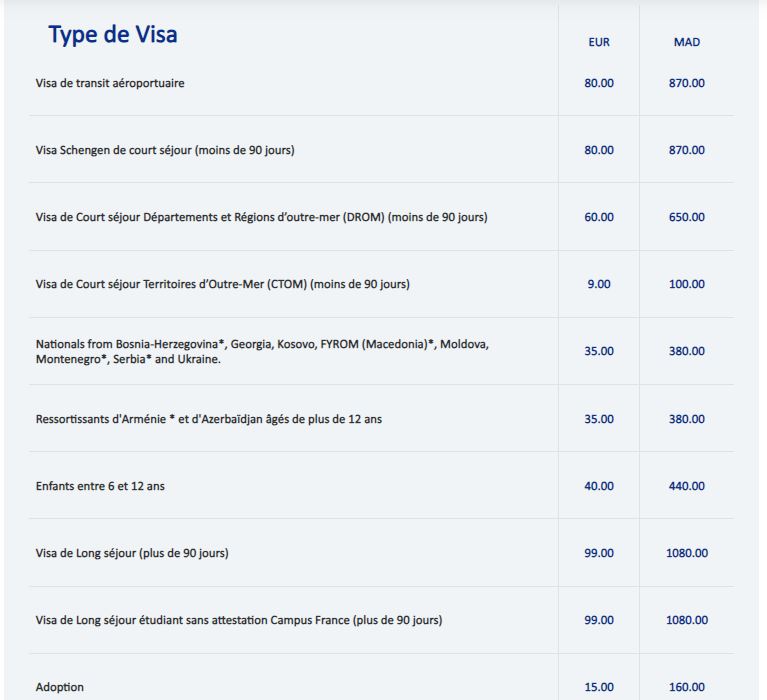
Task: Select 'Visa de Long séjour (plus de 90 jours)'
Action: click(x=131, y=553)
